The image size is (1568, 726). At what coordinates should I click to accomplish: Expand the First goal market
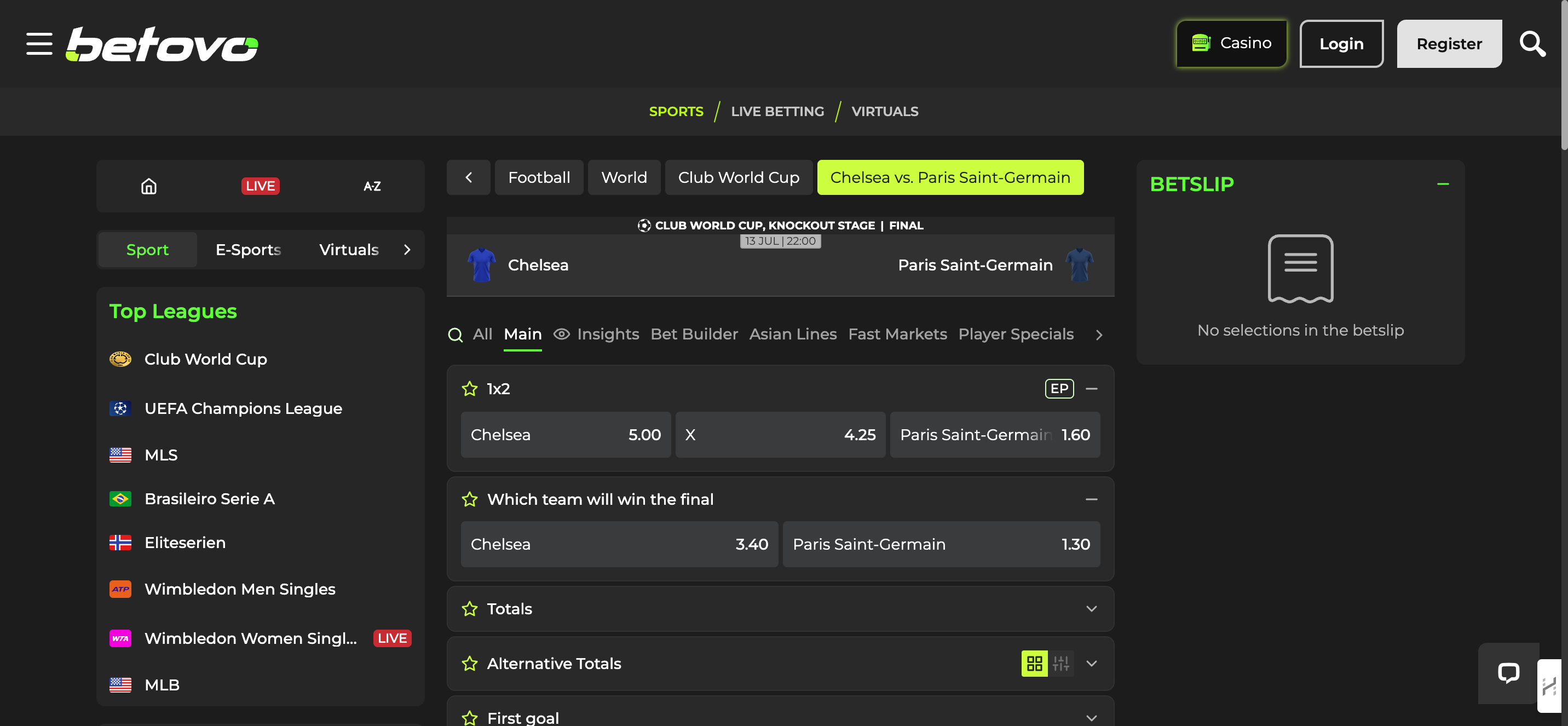click(1091, 718)
